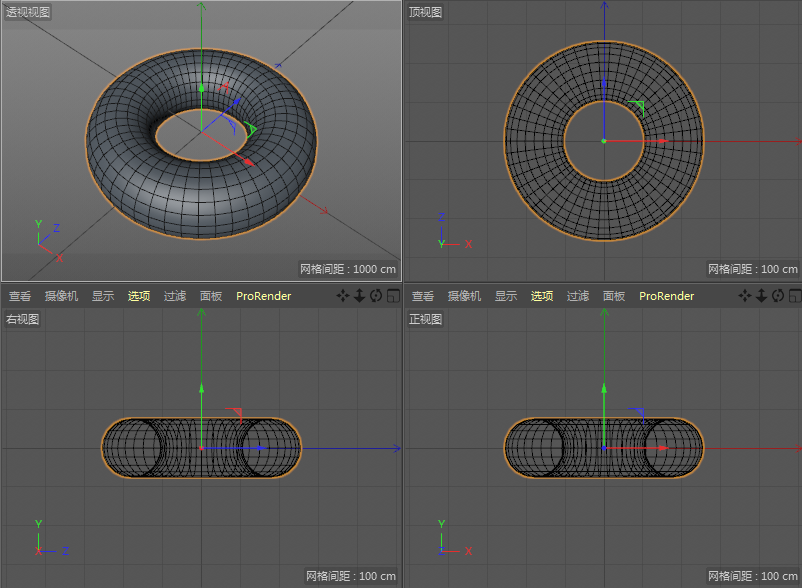The height and width of the screenshot is (588, 802).
Task: Open ProRender menu above the right view
Action: click(263, 296)
